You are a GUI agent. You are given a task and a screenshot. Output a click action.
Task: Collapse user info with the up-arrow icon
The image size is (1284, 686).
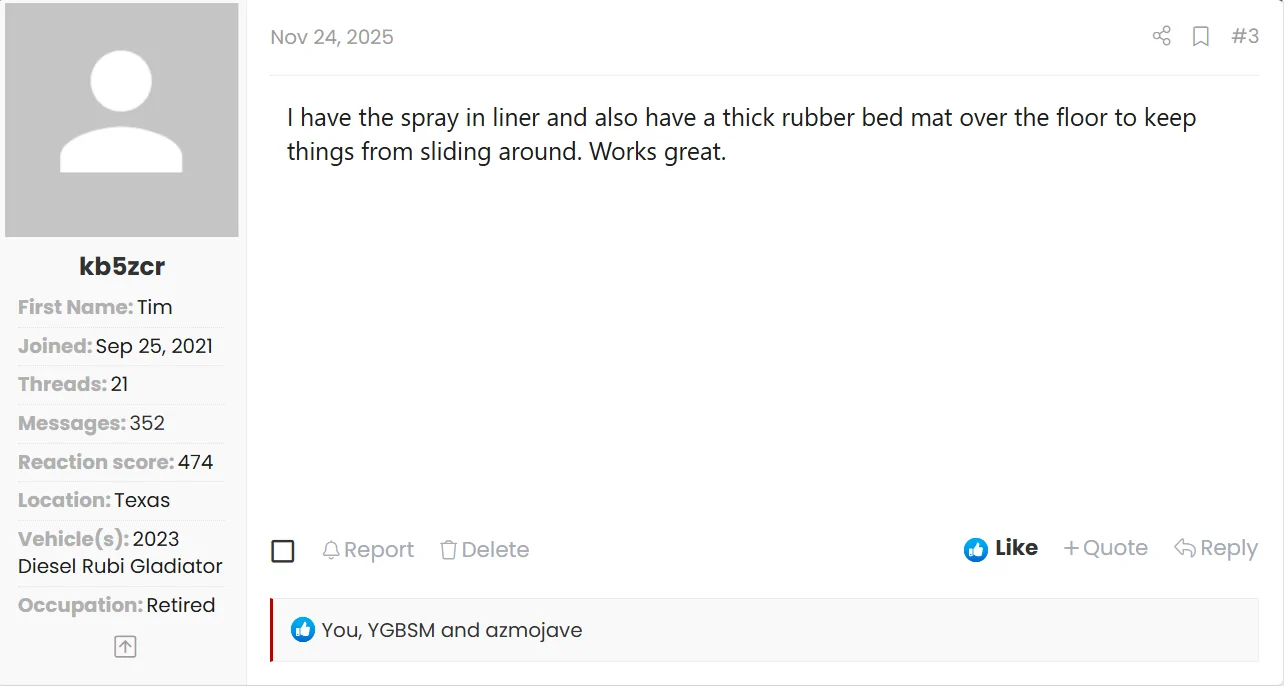click(x=125, y=647)
